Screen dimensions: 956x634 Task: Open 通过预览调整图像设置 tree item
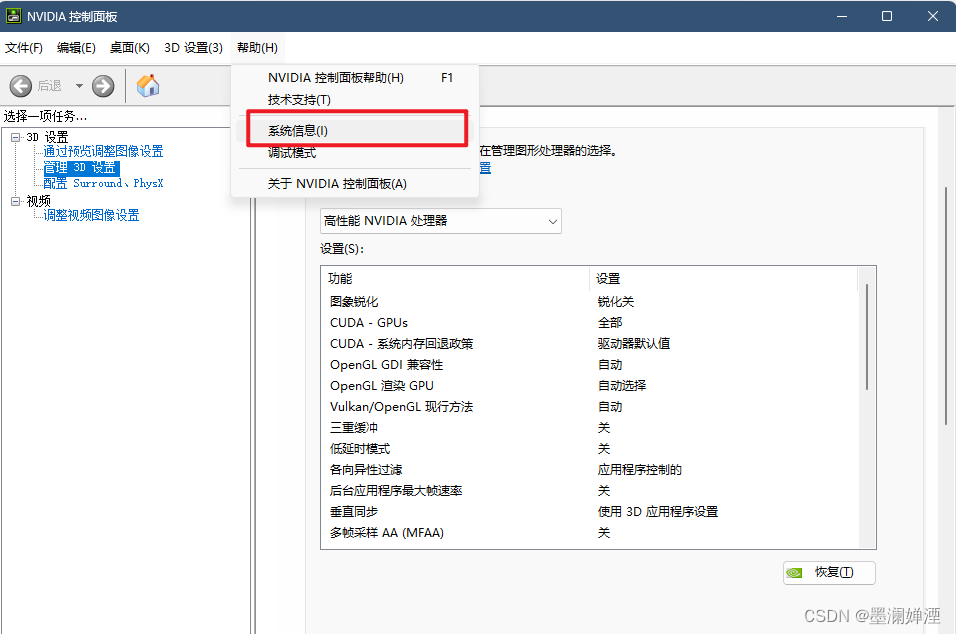tap(103, 151)
